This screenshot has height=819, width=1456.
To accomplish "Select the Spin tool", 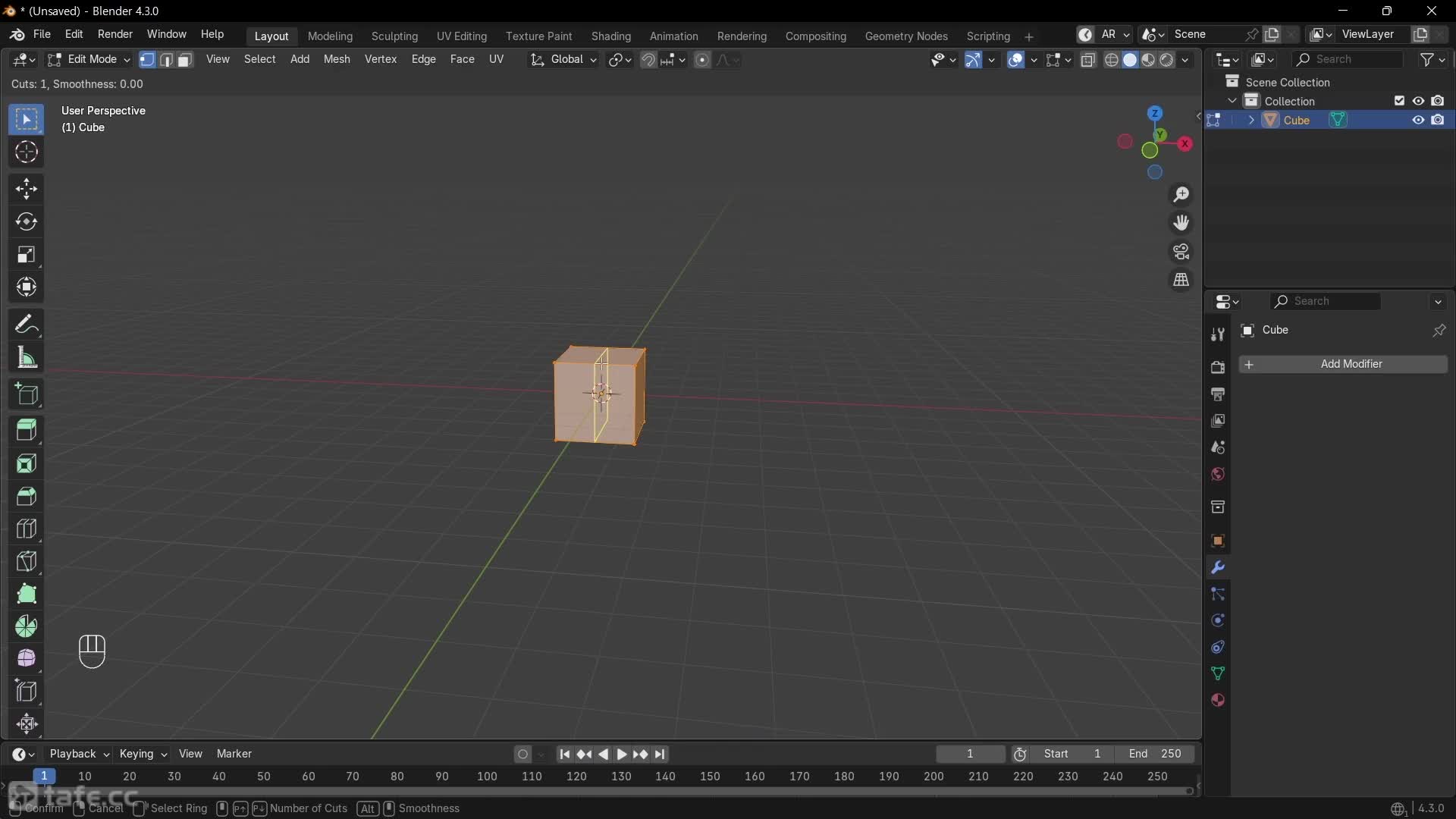I will point(27,626).
